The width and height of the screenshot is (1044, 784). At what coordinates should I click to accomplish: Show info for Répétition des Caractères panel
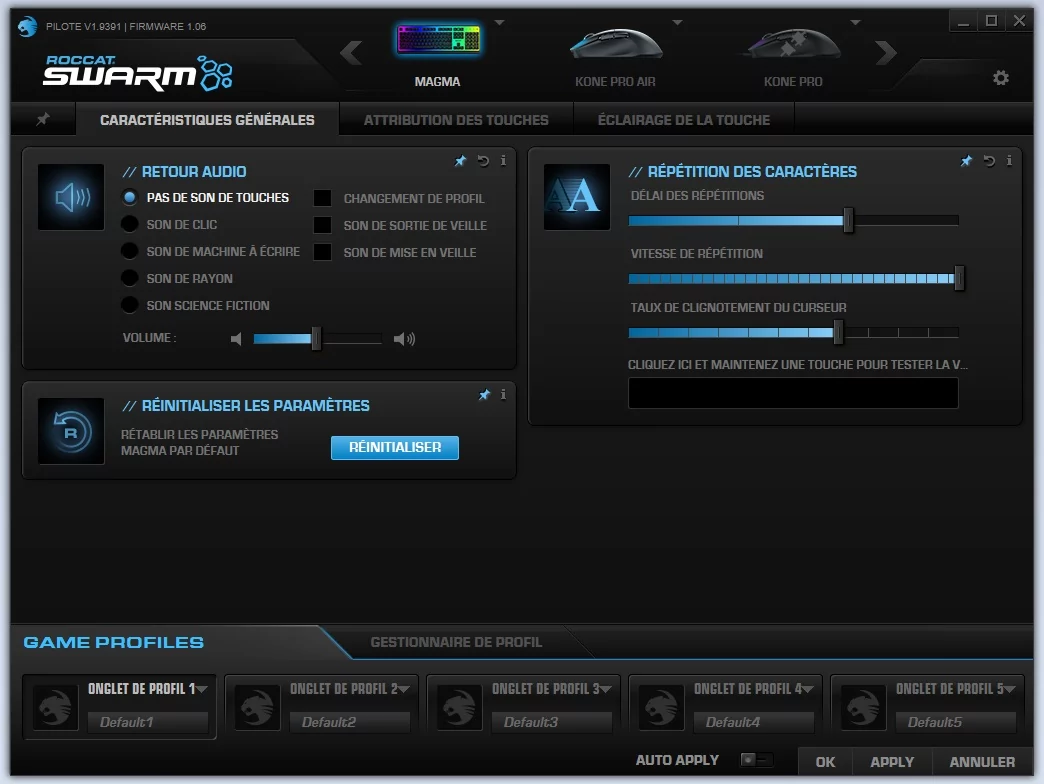click(x=1009, y=160)
